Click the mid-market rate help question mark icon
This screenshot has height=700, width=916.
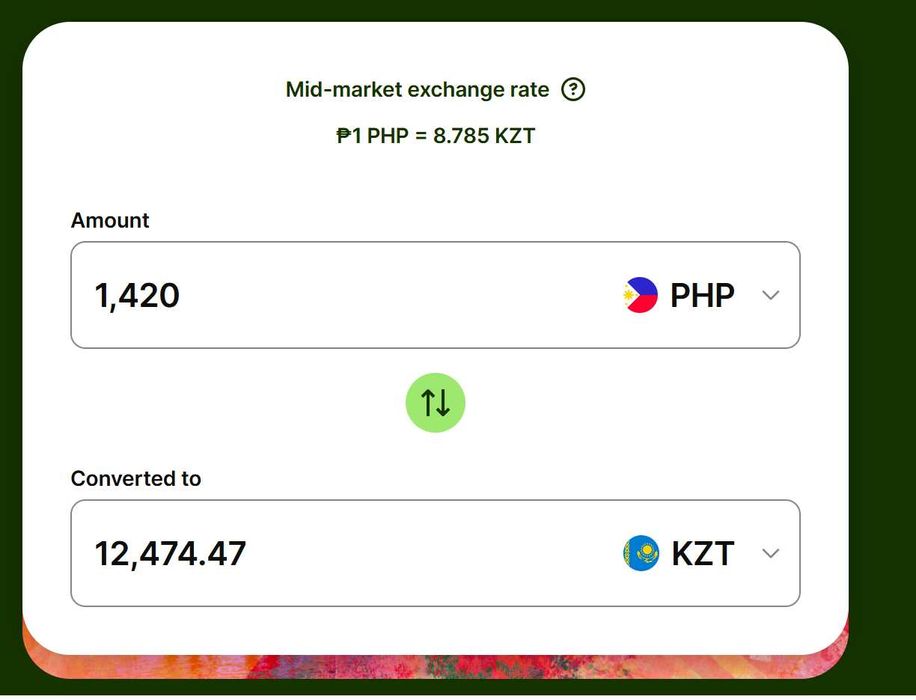[573, 90]
